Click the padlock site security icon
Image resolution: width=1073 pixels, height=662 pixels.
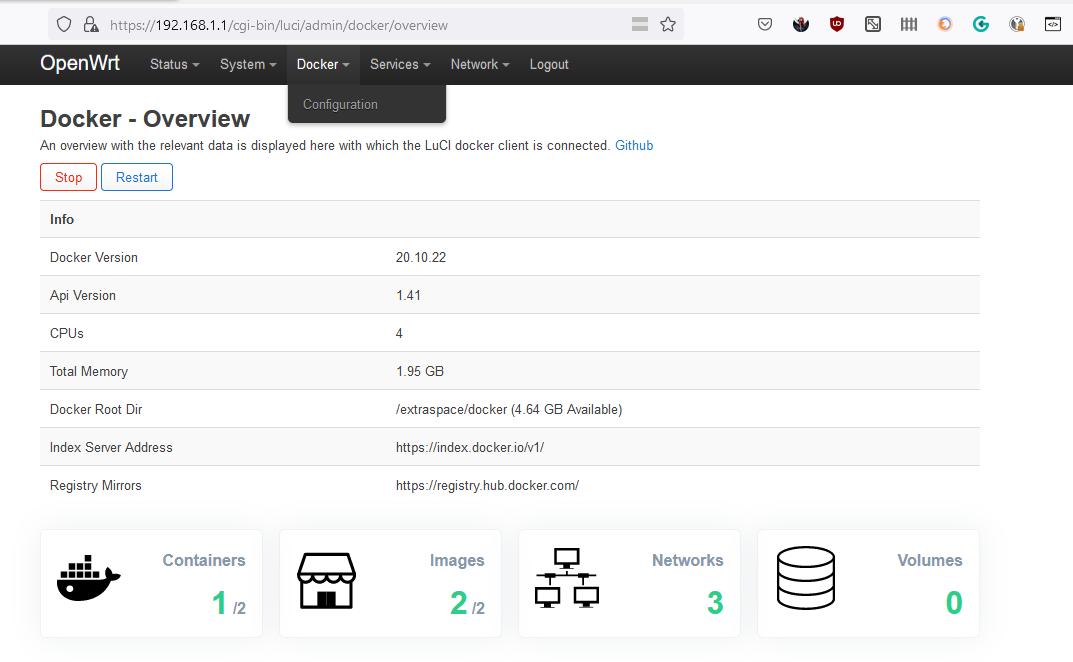[x=90, y=25]
